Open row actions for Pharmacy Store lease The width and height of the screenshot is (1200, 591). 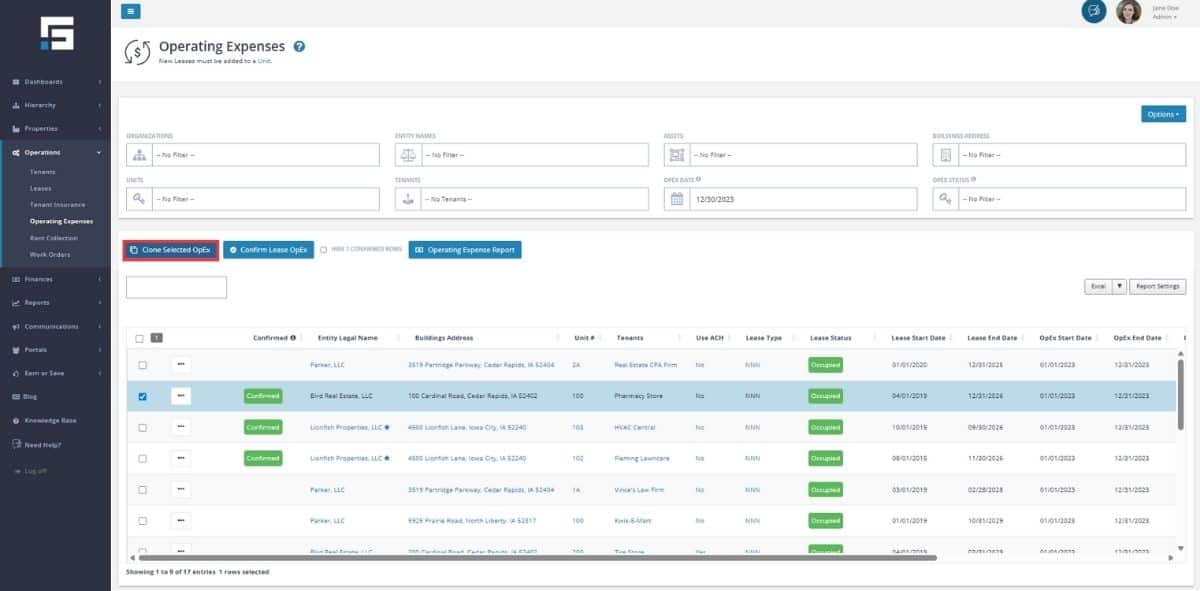(181, 396)
